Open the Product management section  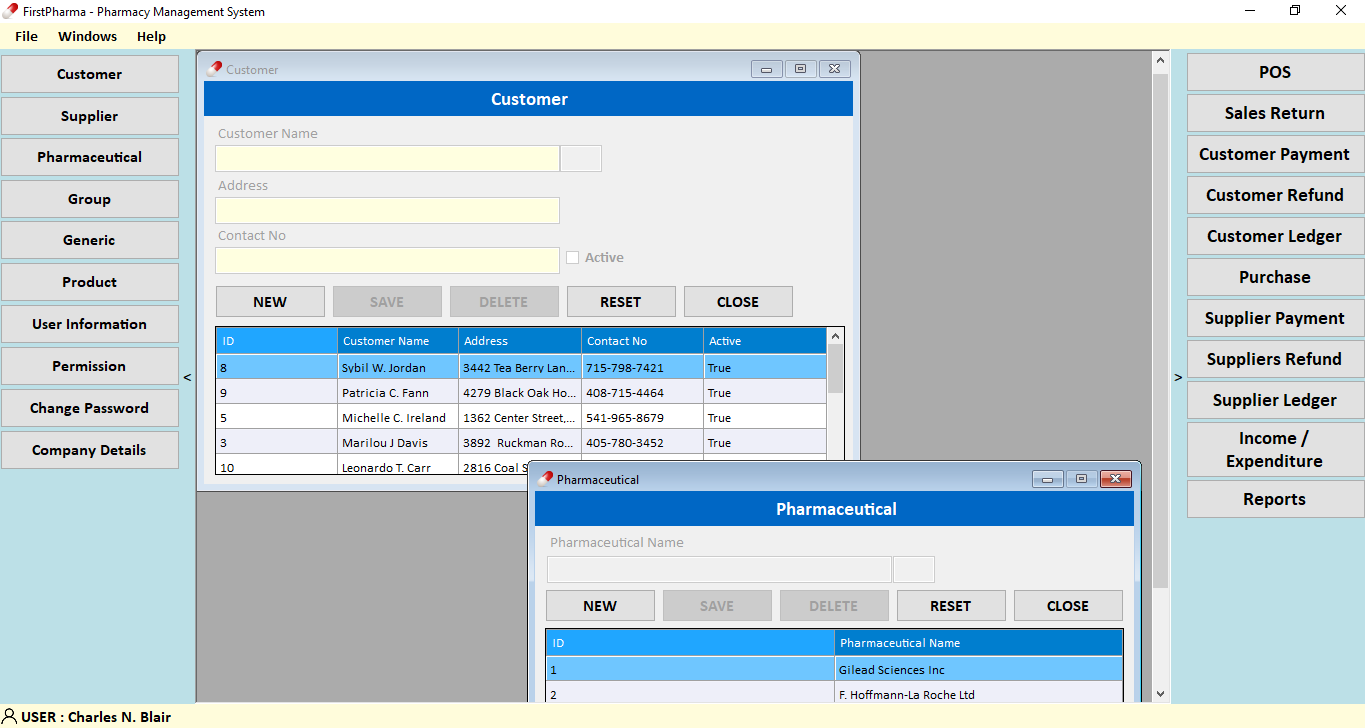pos(90,282)
